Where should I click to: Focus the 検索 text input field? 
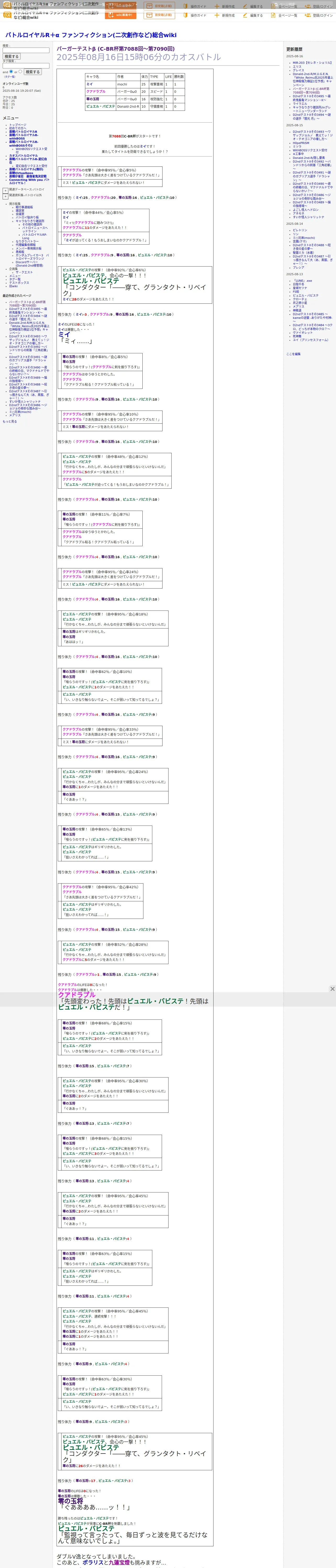[26, 50]
